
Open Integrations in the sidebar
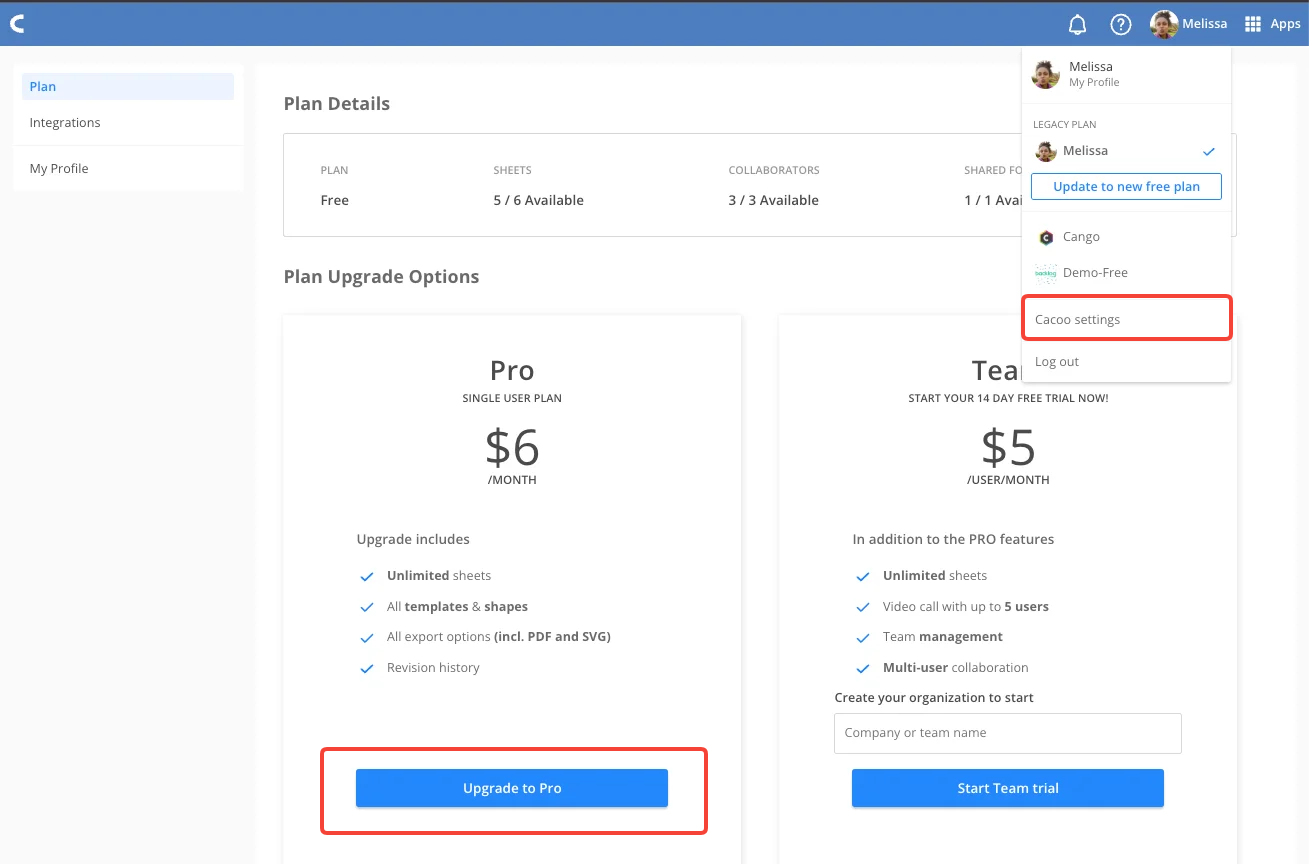click(128, 123)
